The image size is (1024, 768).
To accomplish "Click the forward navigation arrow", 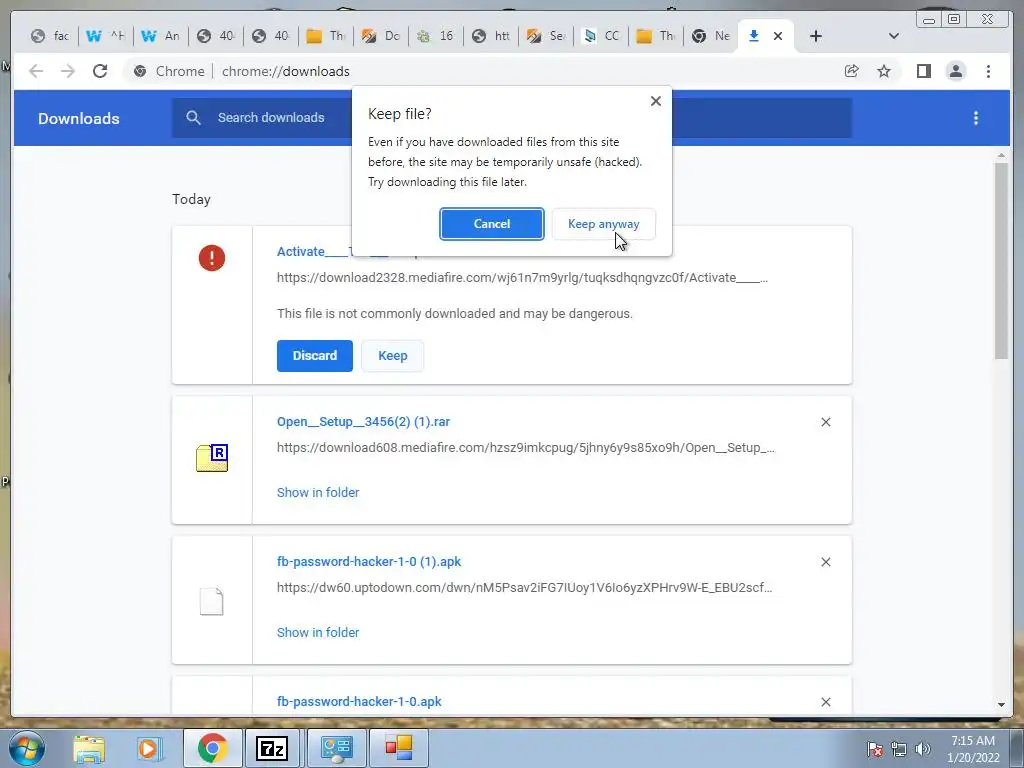I will click(x=68, y=71).
